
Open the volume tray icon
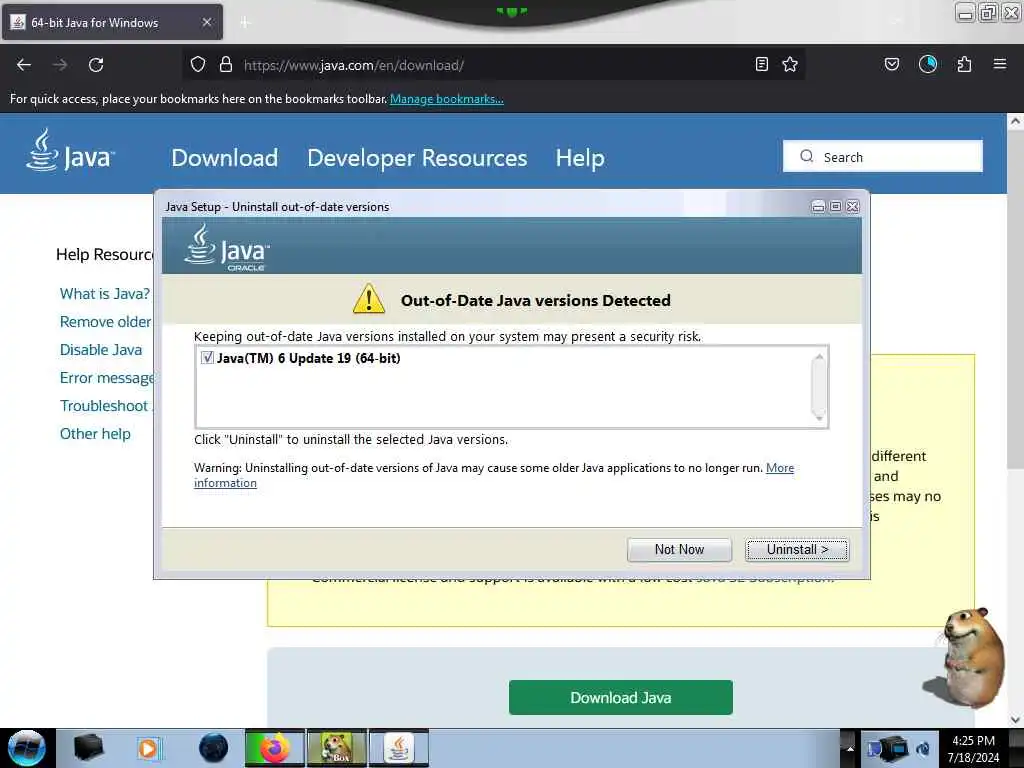[x=923, y=748]
